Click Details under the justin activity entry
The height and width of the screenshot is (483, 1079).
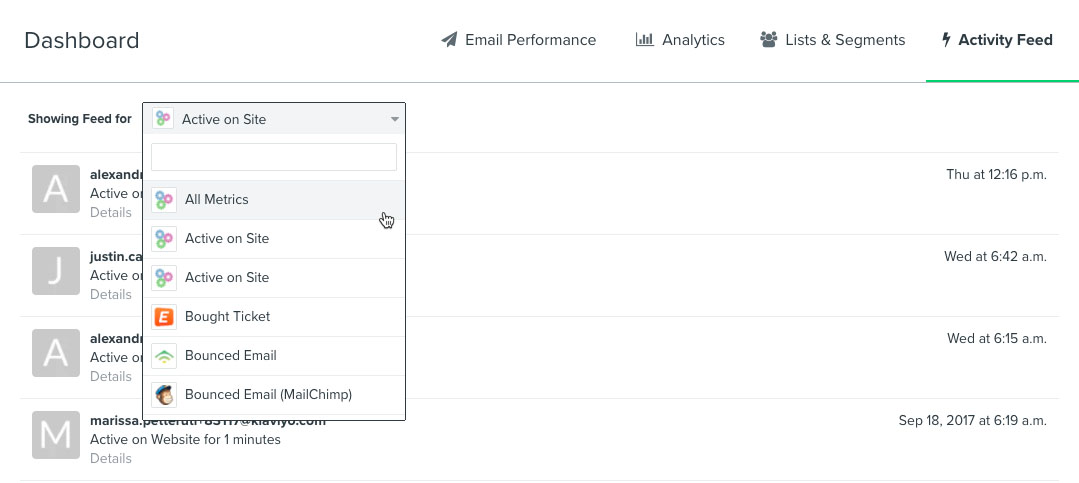(x=111, y=295)
